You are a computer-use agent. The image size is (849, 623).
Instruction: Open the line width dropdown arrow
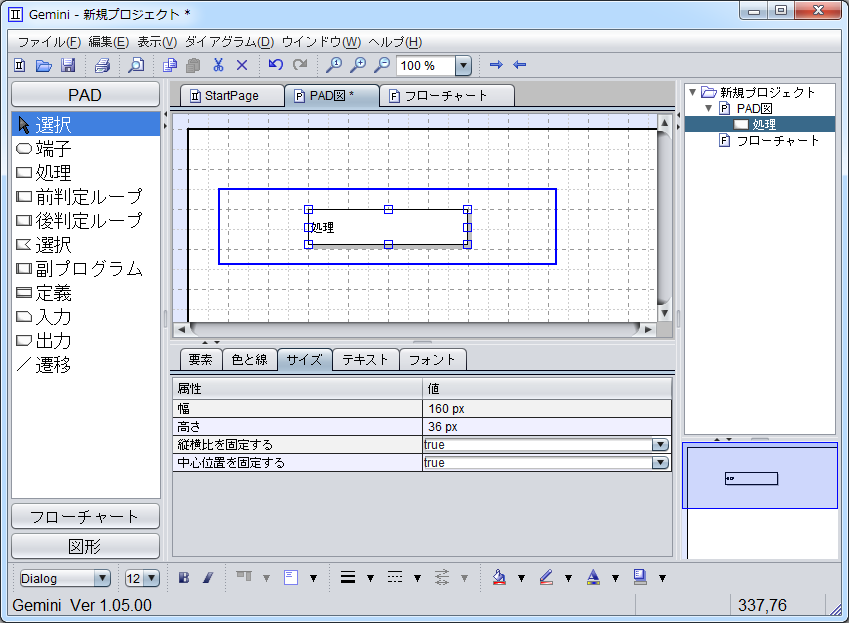(370, 579)
